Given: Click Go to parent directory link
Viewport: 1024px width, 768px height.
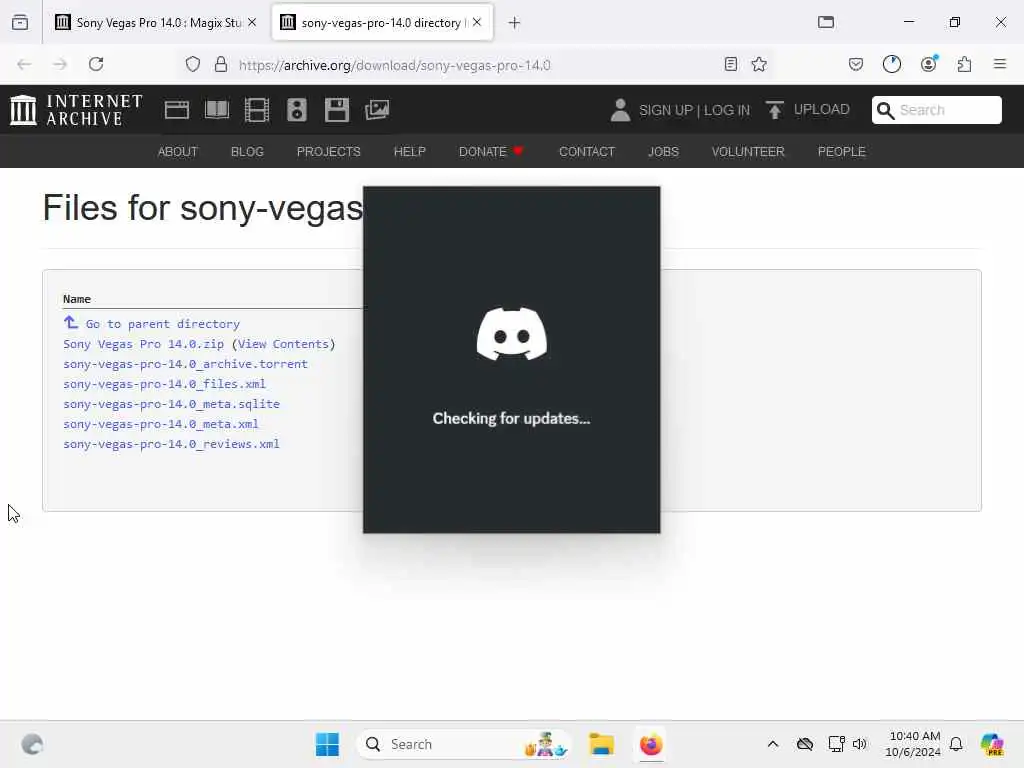Looking at the screenshot, I should pos(163,324).
